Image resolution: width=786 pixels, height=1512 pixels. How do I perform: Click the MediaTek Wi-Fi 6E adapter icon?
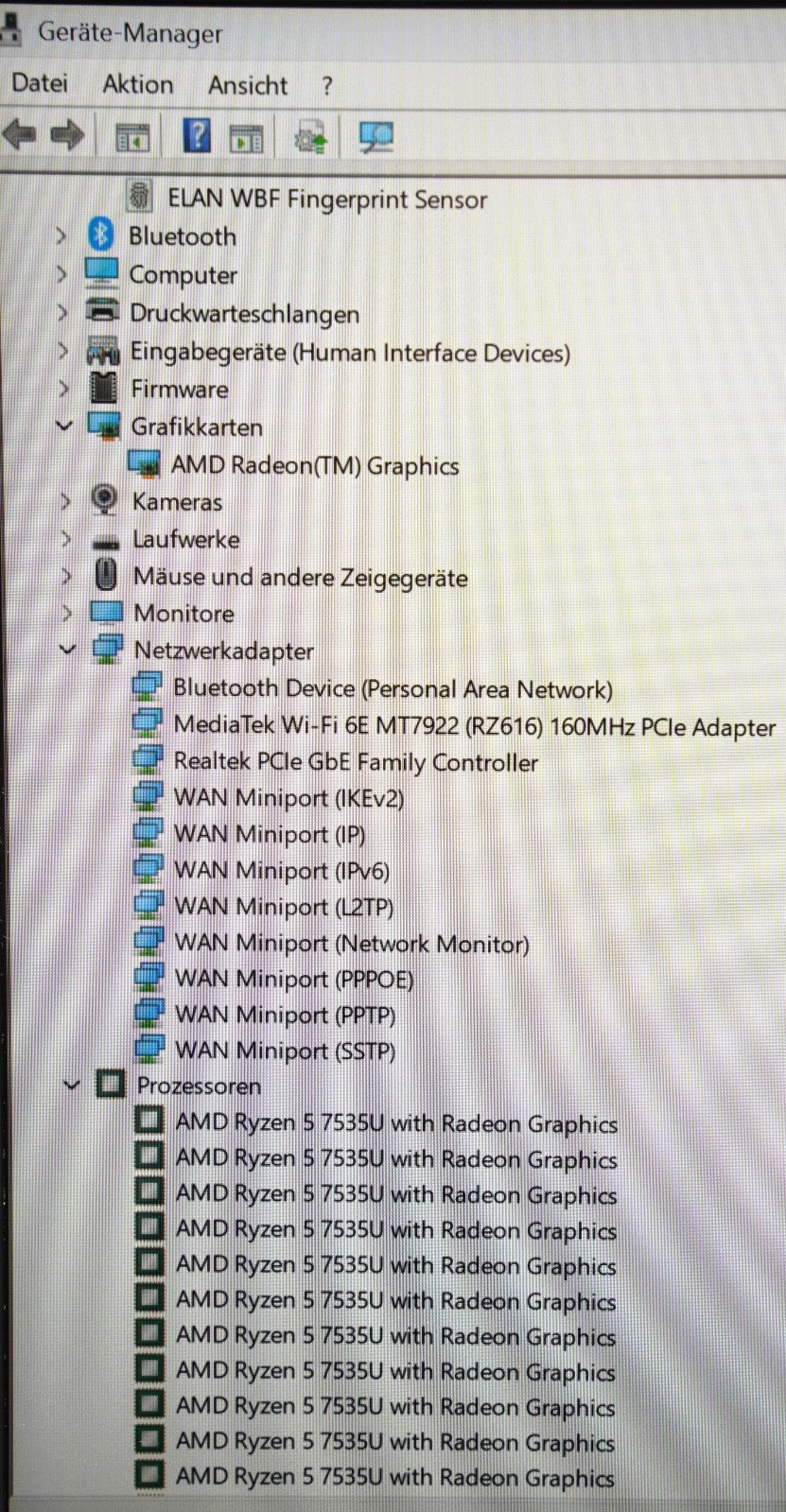click(x=148, y=723)
